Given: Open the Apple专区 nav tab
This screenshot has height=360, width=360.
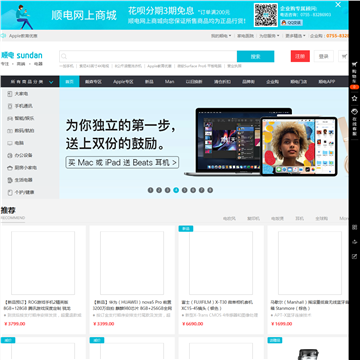Looking at the screenshot, I should [x=123, y=82].
